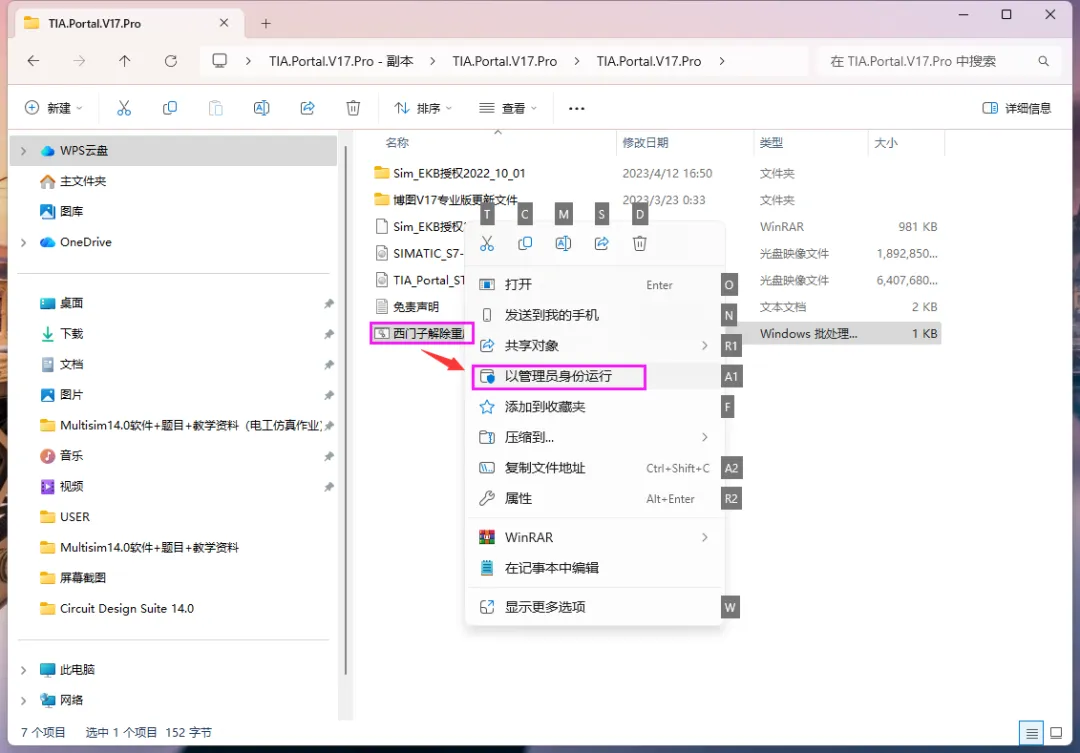Choose 发送到我的手机 in the context menu
This screenshot has height=753, width=1080.
(594, 315)
